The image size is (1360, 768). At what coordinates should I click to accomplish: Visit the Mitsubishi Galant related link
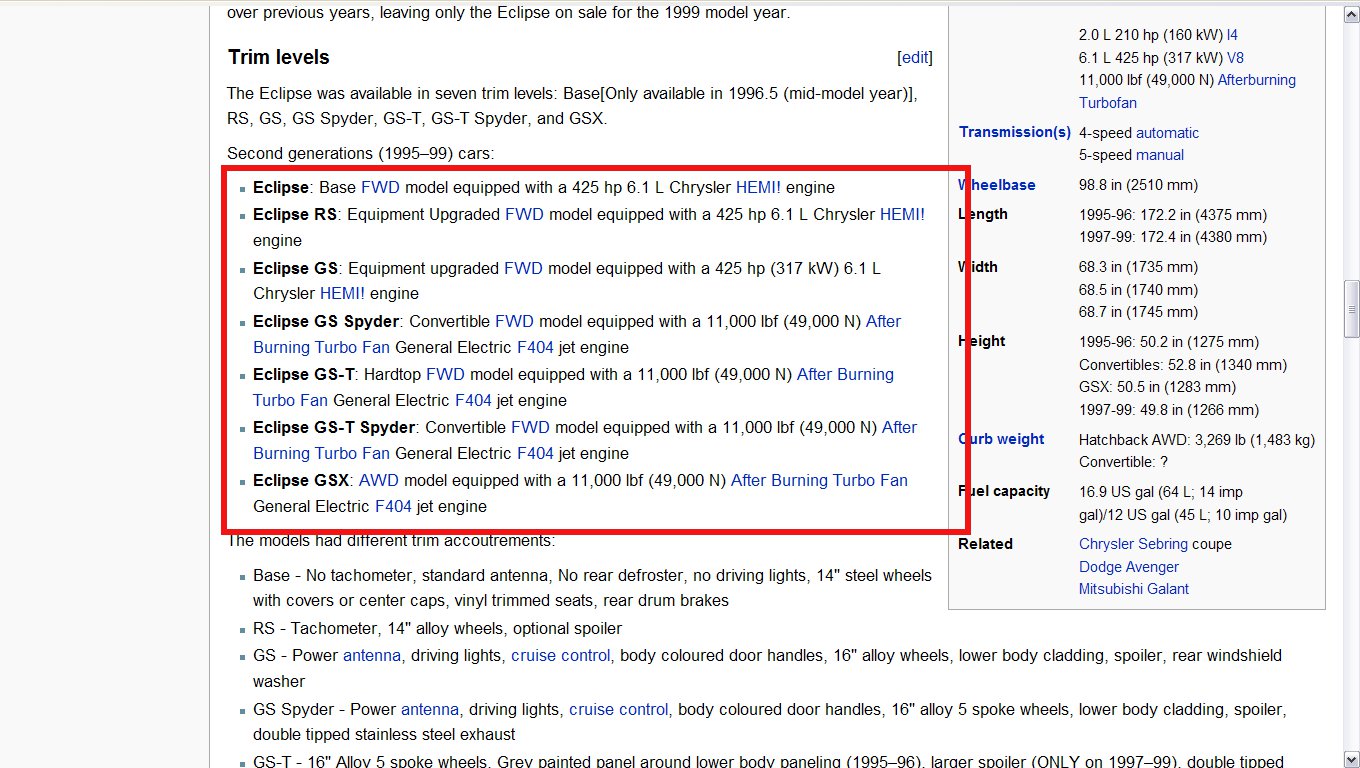(1134, 589)
